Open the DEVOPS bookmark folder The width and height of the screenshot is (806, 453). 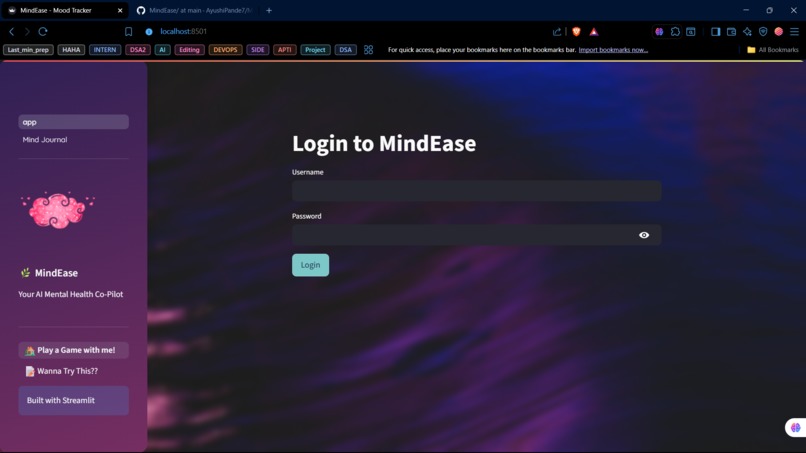pyautogui.click(x=225, y=50)
